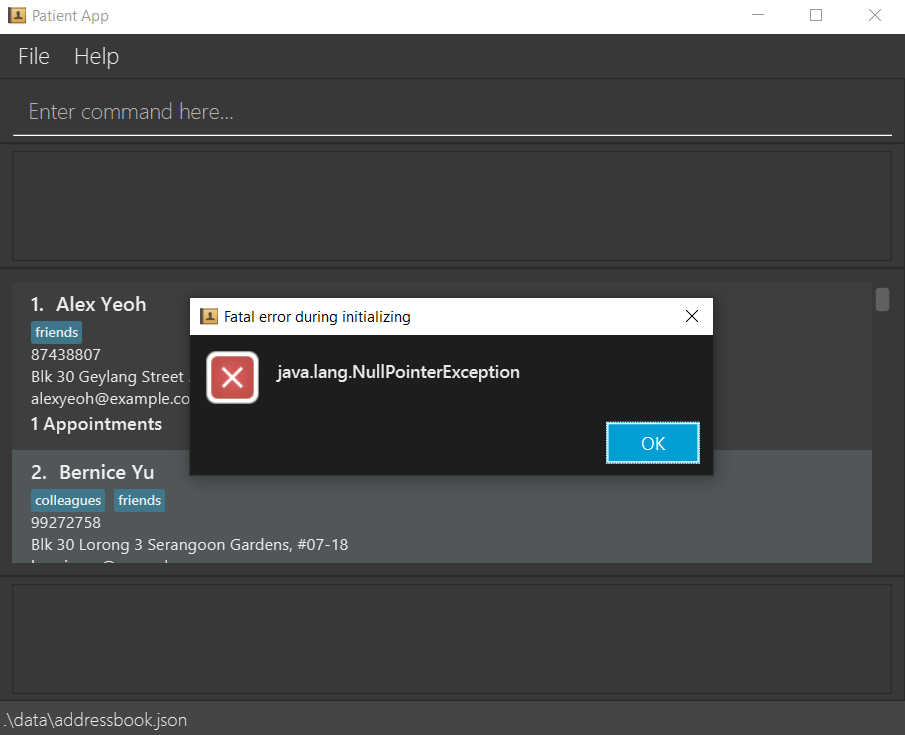Click phone number 87438807
Image resolution: width=905 pixels, height=735 pixels.
pyautogui.click(x=66, y=355)
